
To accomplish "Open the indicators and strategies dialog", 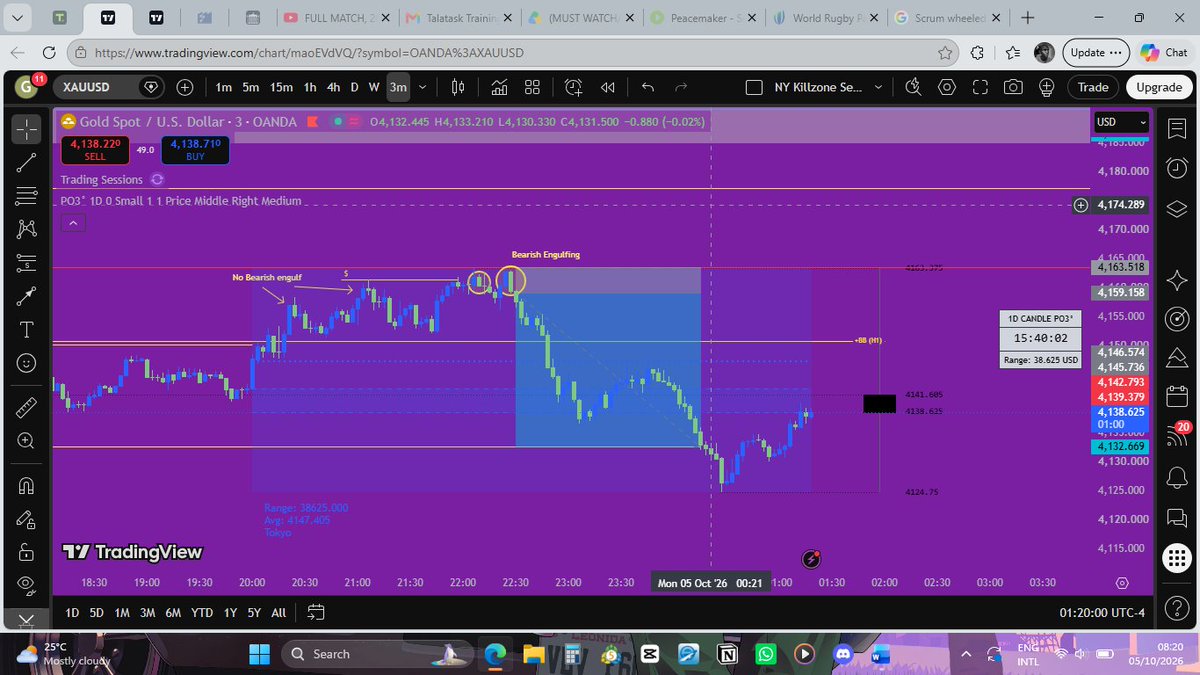I will [x=498, y=87].
